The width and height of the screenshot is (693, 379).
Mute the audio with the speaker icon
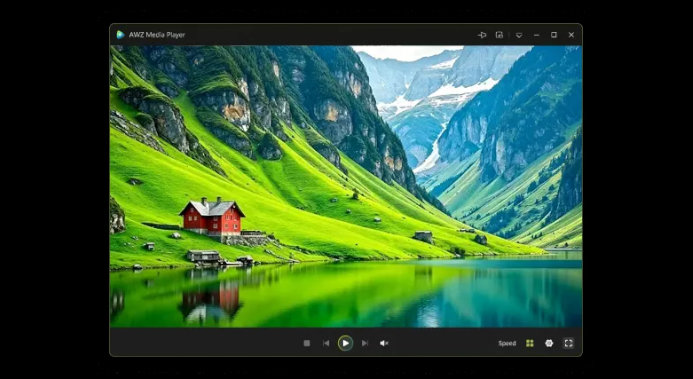[384, 343]
